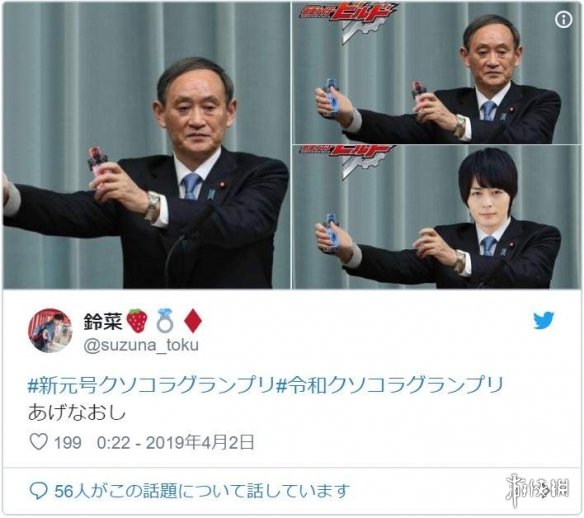Click the tweet text あげなおし

(x=77, y=413)
